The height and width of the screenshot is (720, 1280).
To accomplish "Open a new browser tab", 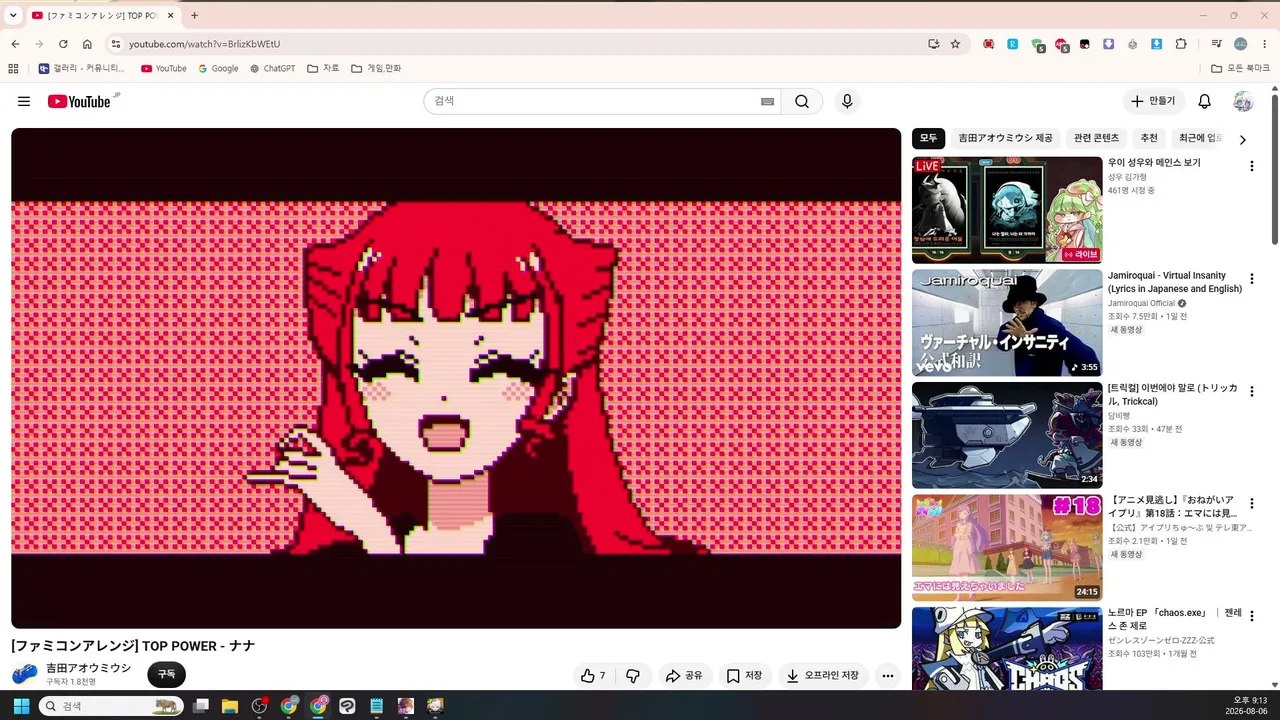I will [194, 15].
